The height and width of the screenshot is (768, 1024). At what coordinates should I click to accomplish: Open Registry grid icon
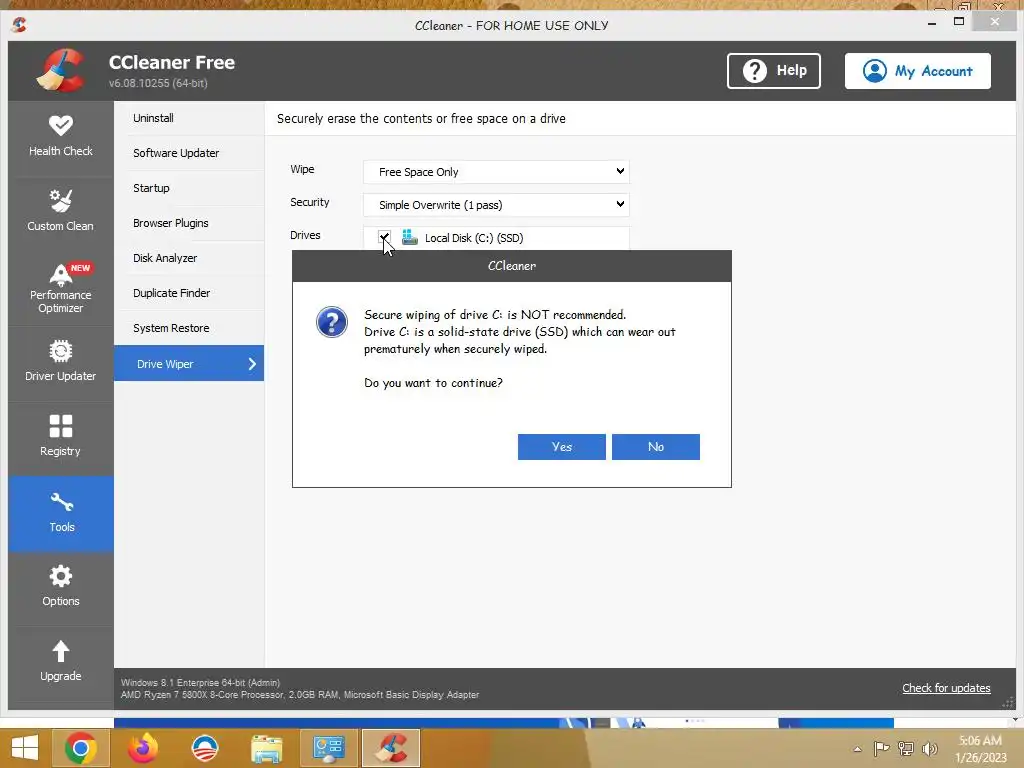coord(61,426)
